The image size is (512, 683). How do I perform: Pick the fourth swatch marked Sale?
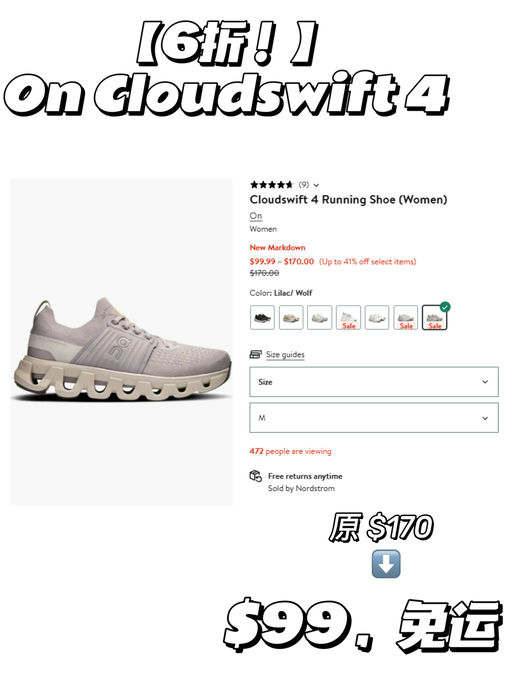[348, 317]
